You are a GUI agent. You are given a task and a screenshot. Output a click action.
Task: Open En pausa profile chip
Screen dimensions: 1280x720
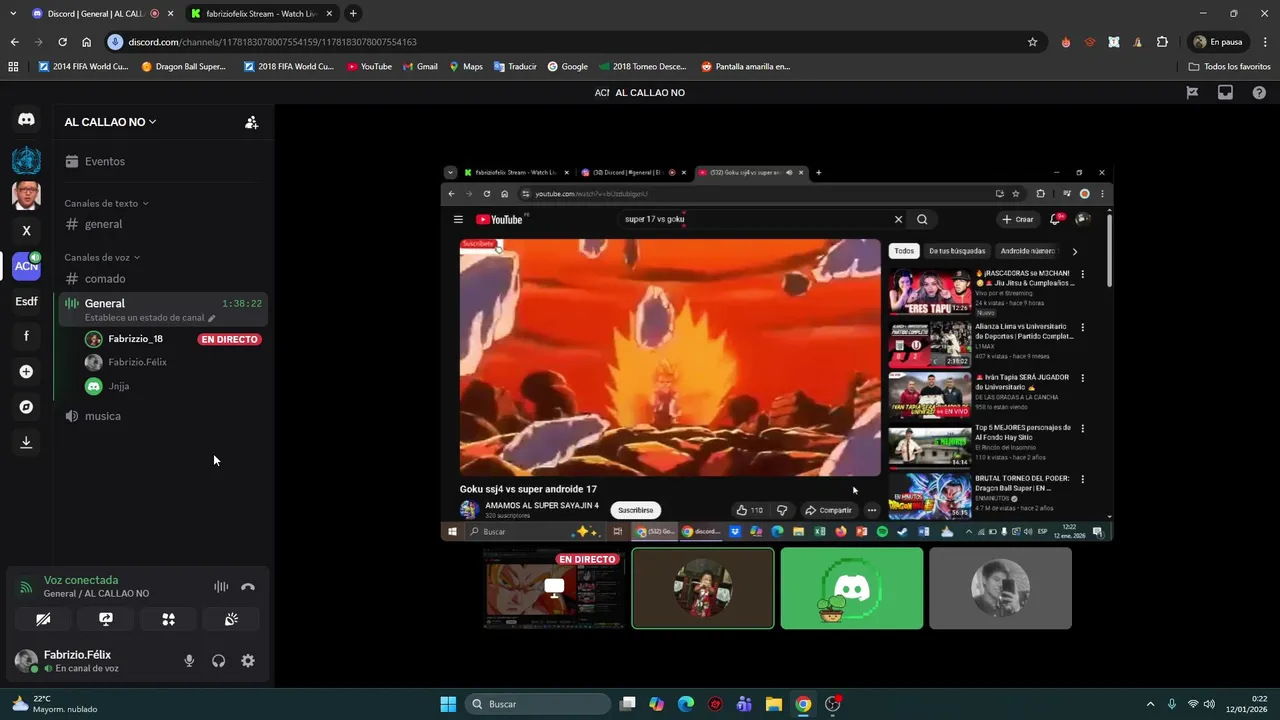tap(1218, 42)
